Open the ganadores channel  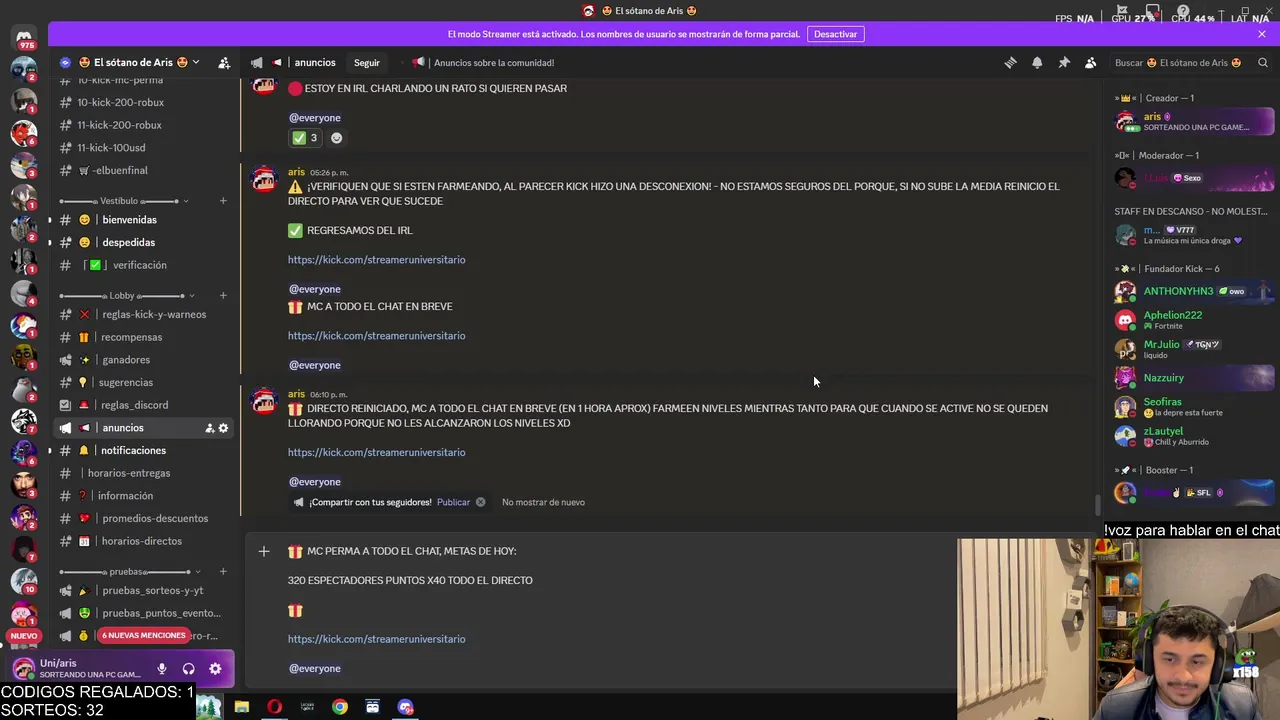pos(143,360)
